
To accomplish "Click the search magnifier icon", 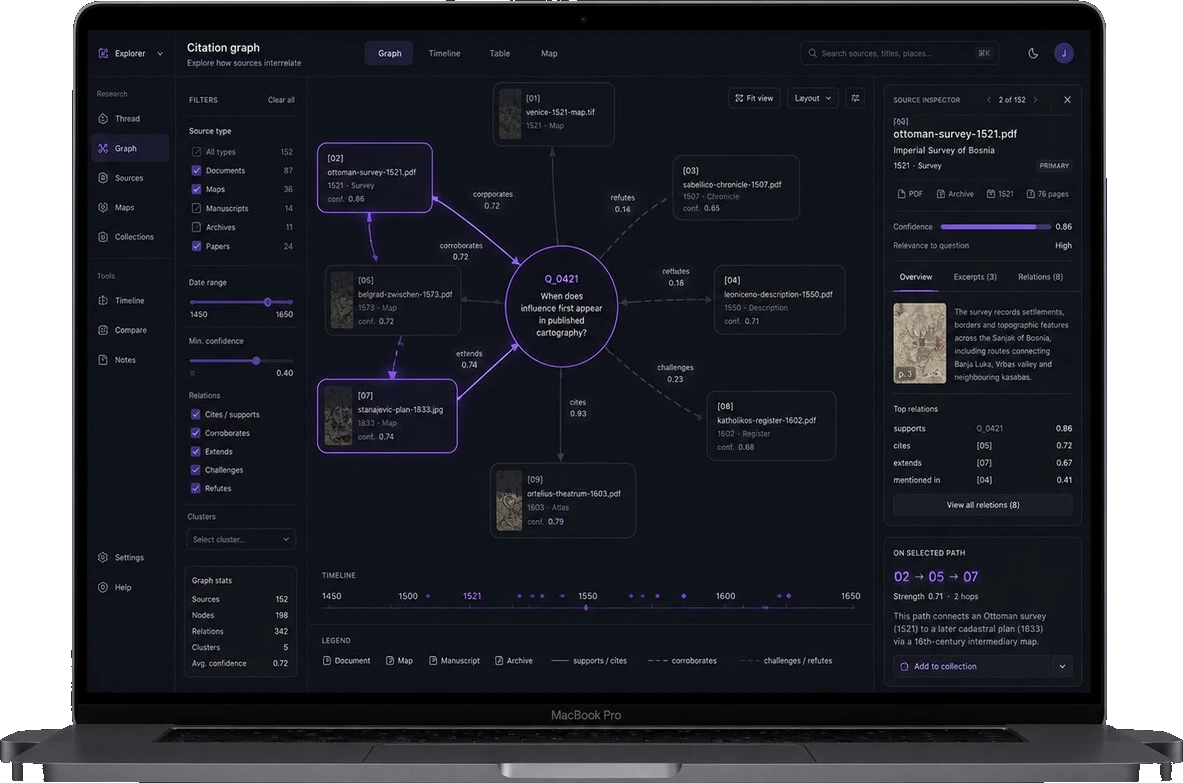I will click(813, 54).
